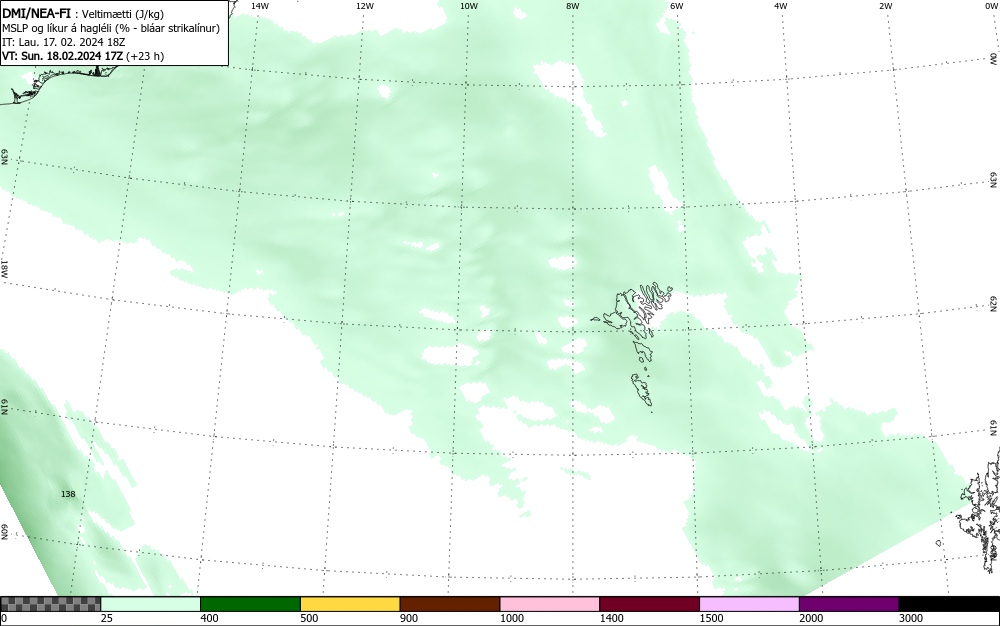
Task: Click the light purple 1500–2000 legend swatch
Action: [x=749, y=604]
